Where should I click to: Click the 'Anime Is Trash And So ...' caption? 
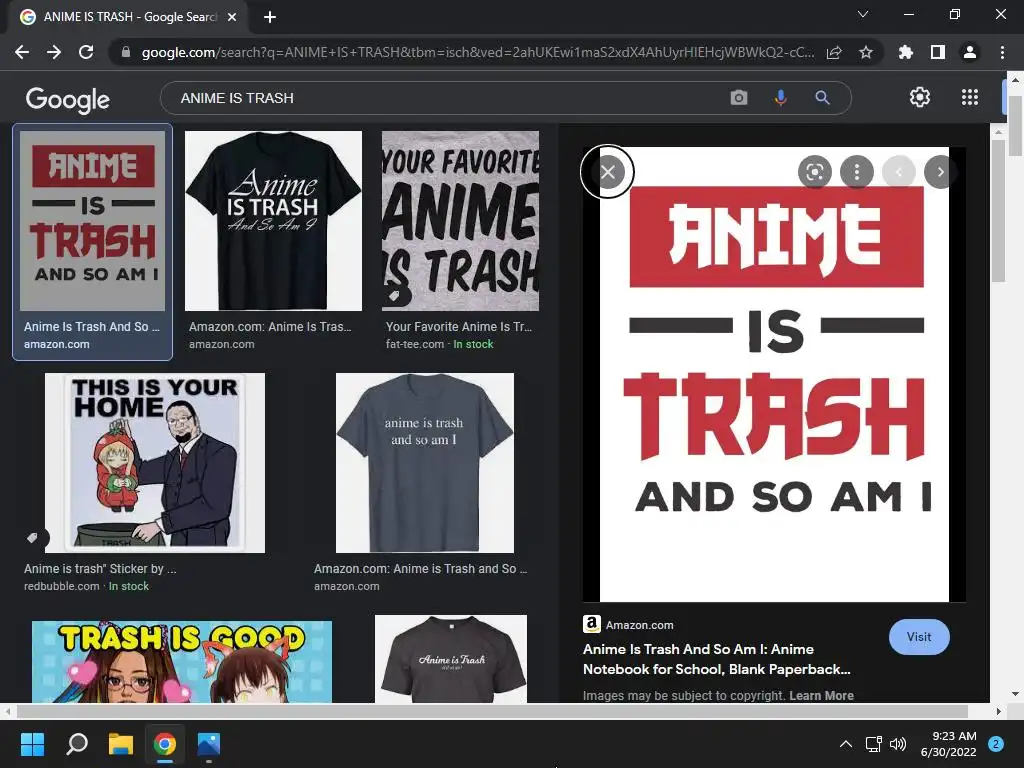(91, 327)
